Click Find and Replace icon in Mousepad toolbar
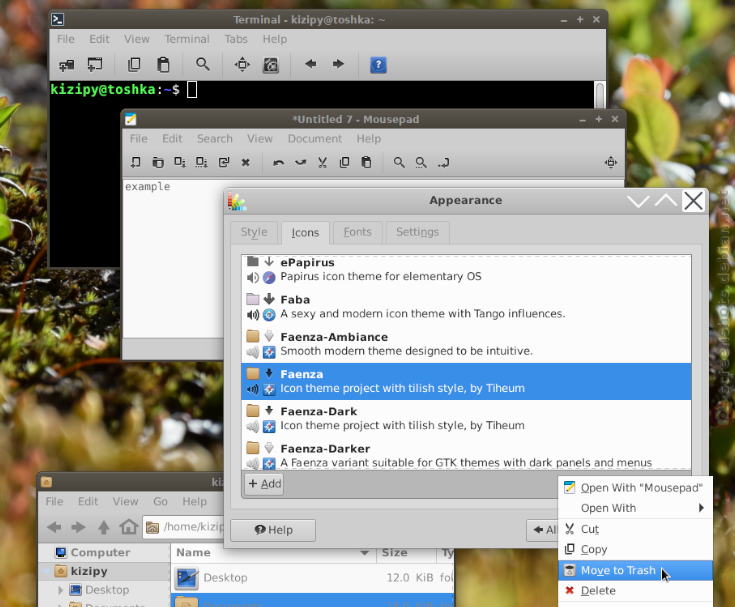The width and height of the screenshot is (735, 607). 421,163
